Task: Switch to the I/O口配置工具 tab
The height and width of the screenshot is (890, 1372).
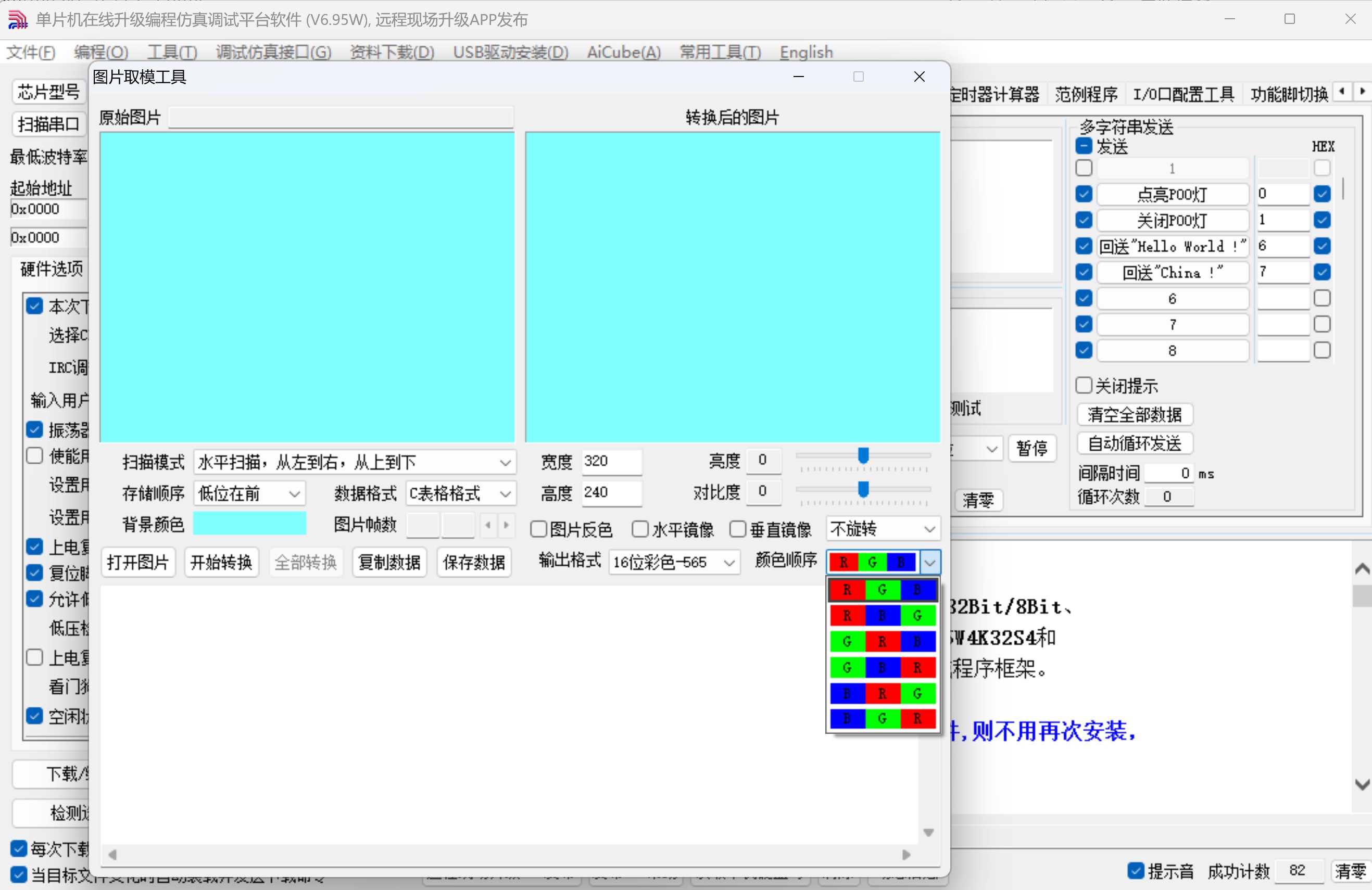Action: 1183,94
